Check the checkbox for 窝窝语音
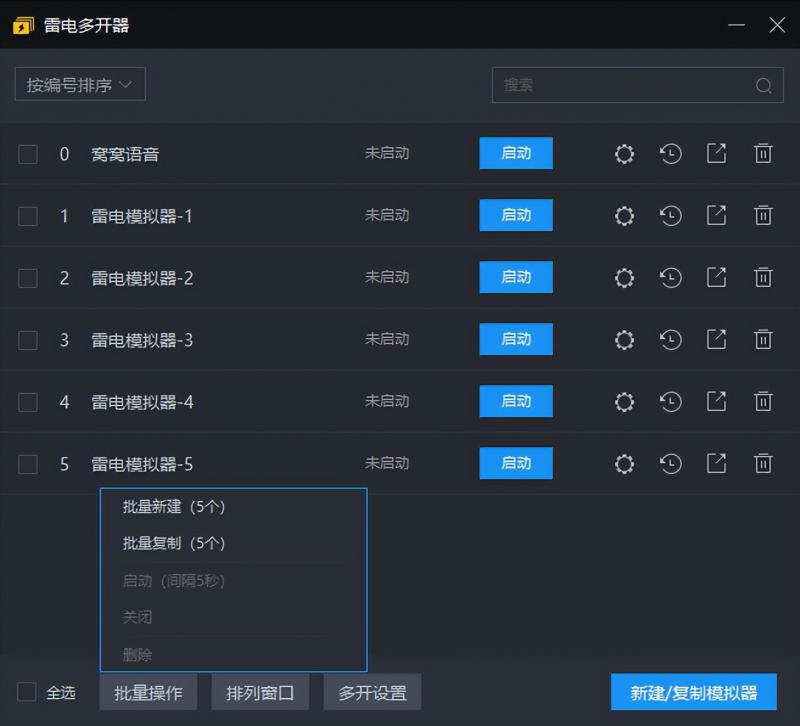 (27, 154)
